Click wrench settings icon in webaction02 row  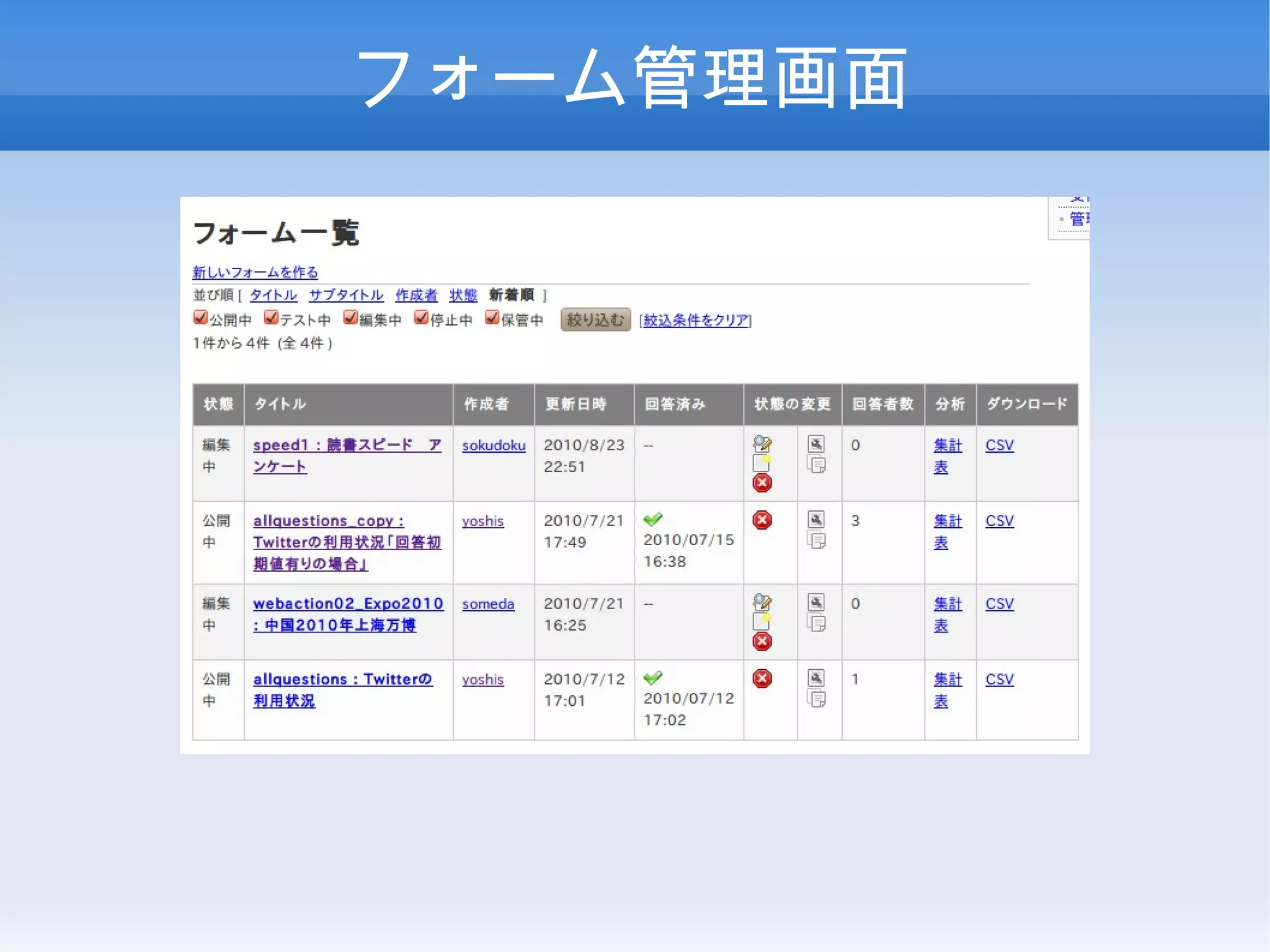click(x=816, y=602)
